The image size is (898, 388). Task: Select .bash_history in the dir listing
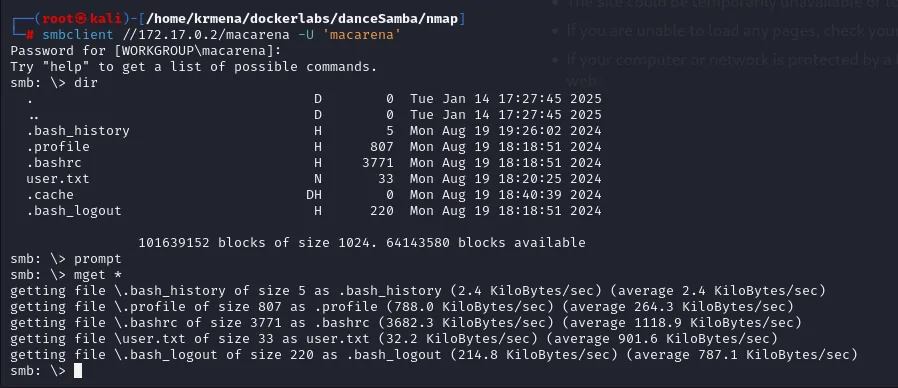pos(78,131)
